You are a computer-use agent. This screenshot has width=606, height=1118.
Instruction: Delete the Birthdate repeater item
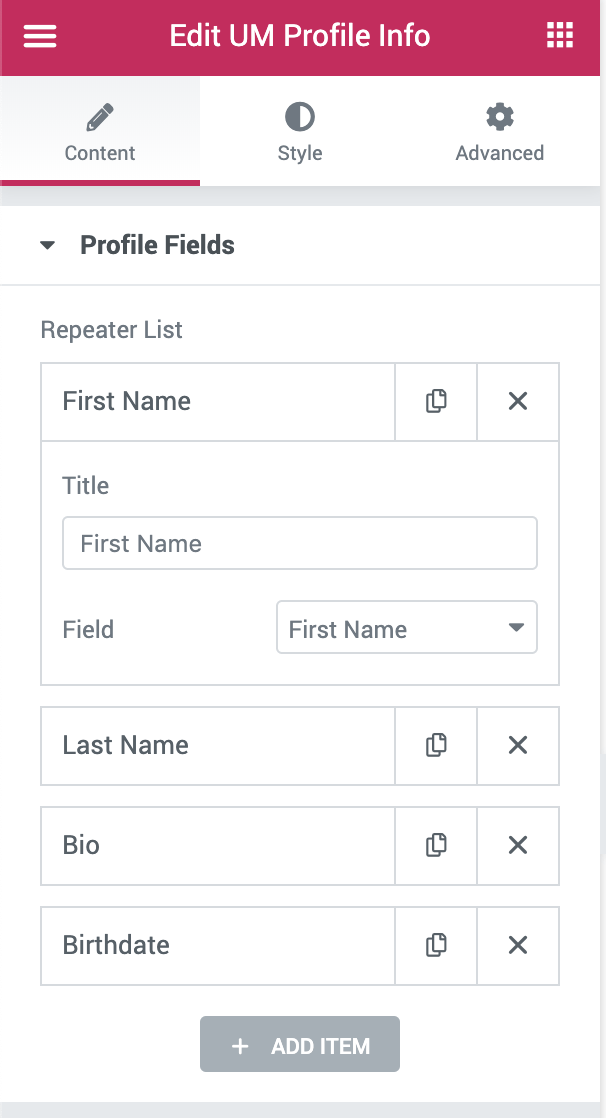pyautogui.click(x=518, y=945)
